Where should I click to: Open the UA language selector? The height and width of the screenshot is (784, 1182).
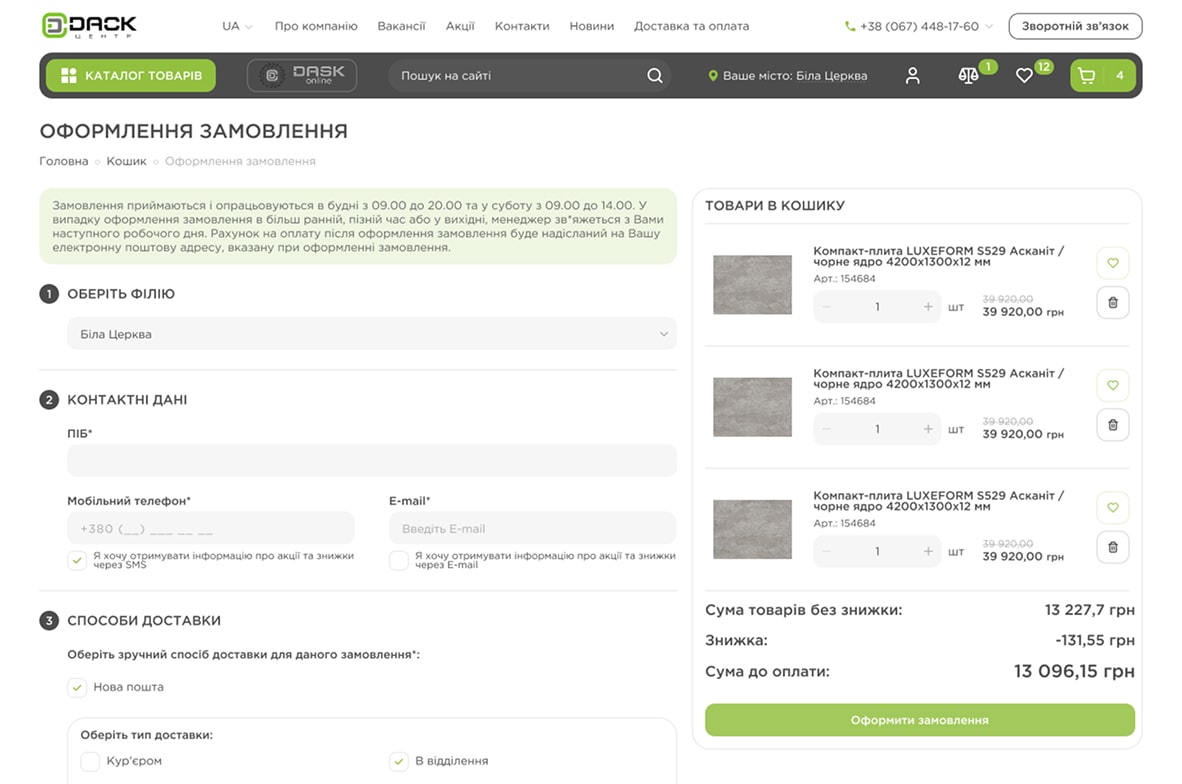coord(237,26)
